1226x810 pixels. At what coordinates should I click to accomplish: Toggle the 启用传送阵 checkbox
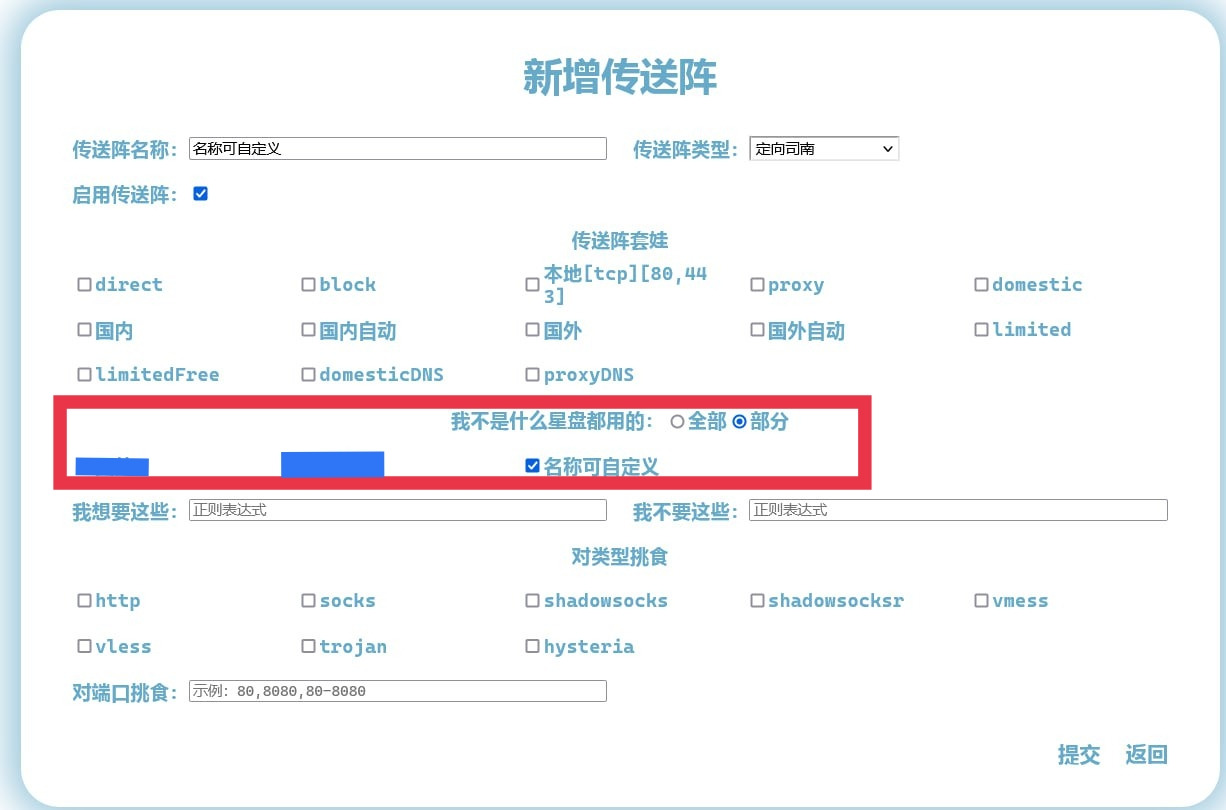200,194
